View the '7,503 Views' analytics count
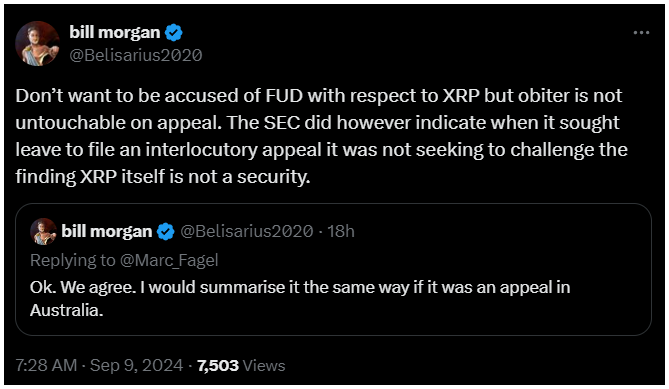 241,366
